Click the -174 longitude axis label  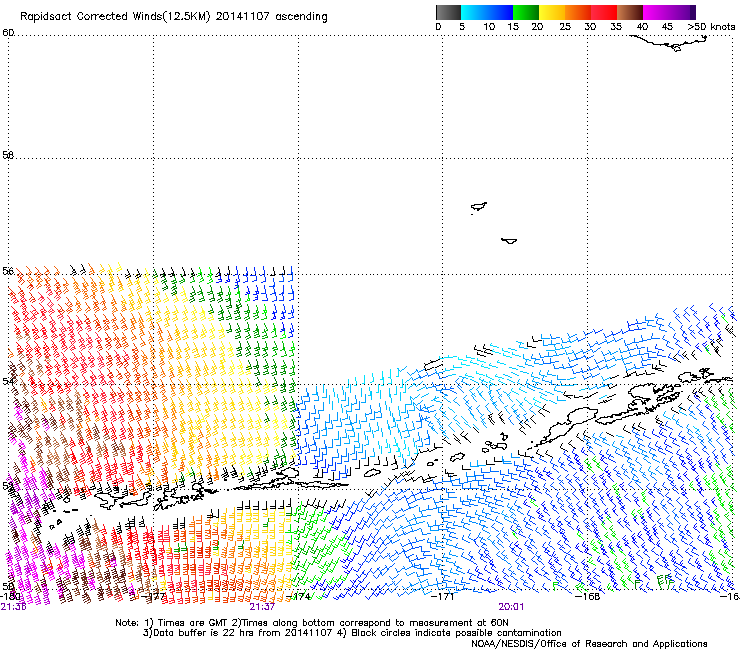[299, 596]
